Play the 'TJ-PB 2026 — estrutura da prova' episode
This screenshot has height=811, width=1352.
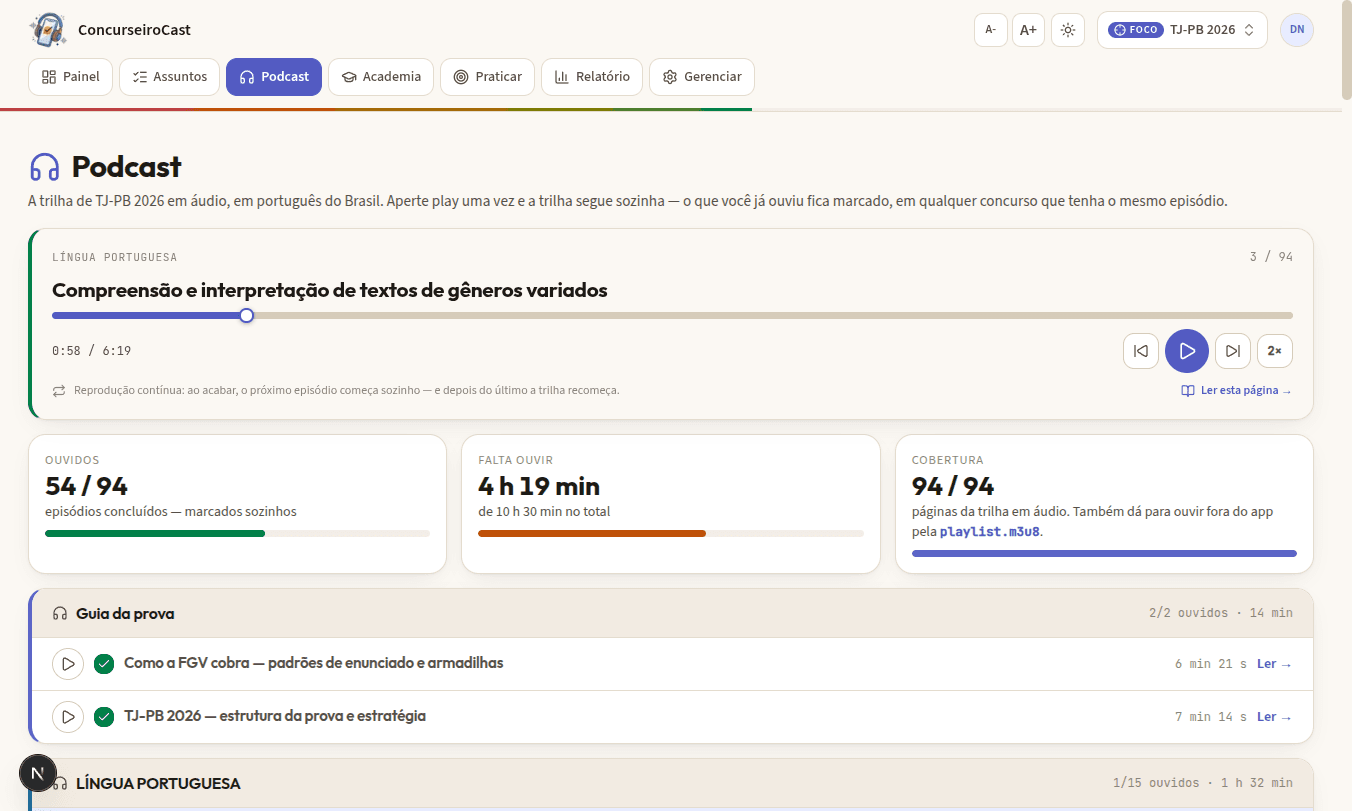coord(67,717)
